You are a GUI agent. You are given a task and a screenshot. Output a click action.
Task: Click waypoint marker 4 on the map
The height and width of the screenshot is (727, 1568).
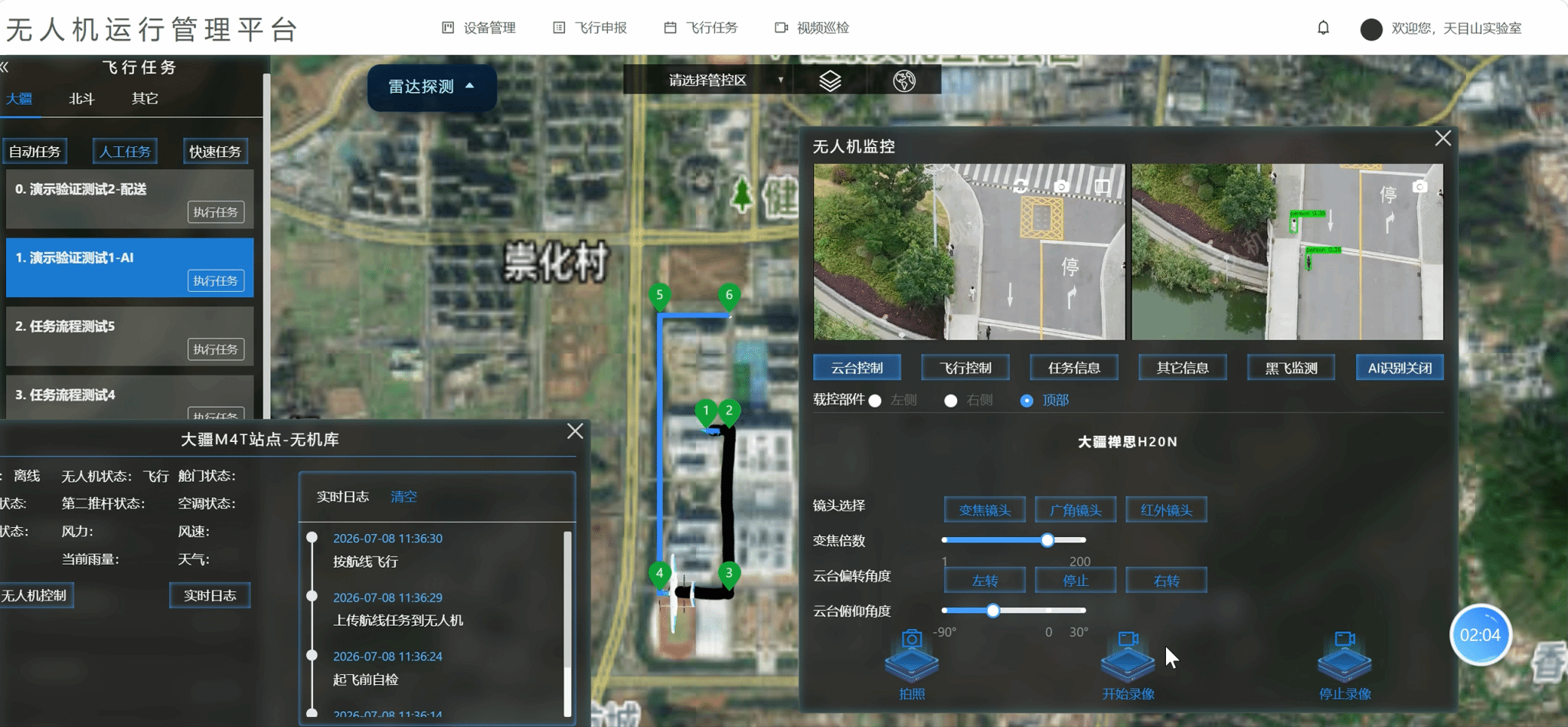click(659, 575)
